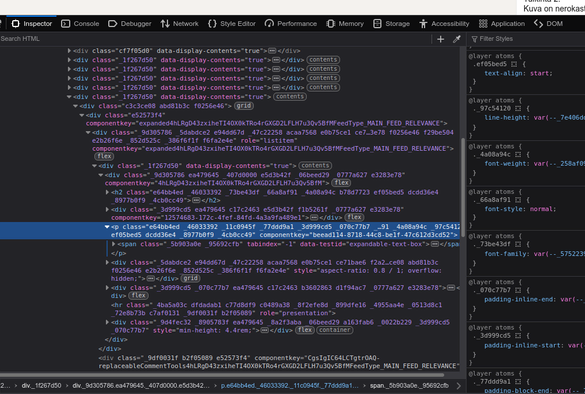The height and width of the screenshot is (394, 585).
Task: Toggle selector highlighter for ._97c54120 rule
Action: coord(518,109)
